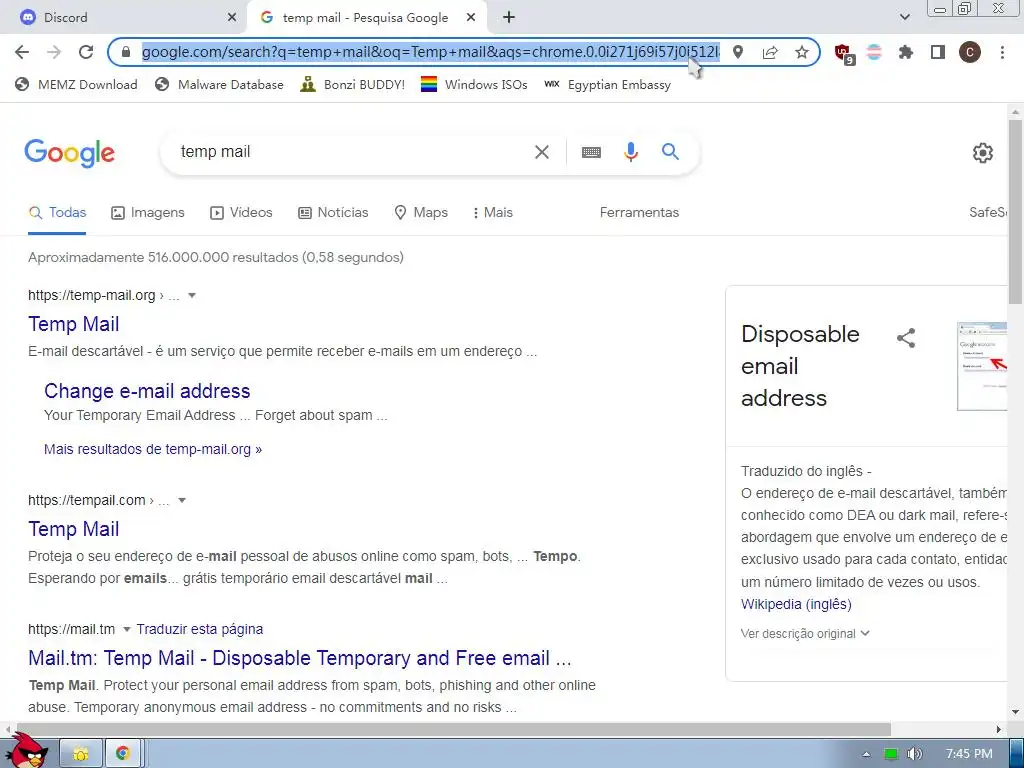Viewport: 1024px width, 768px height.
Task: Open the uBlock Origin extension icon
Action: pos(844,53)
